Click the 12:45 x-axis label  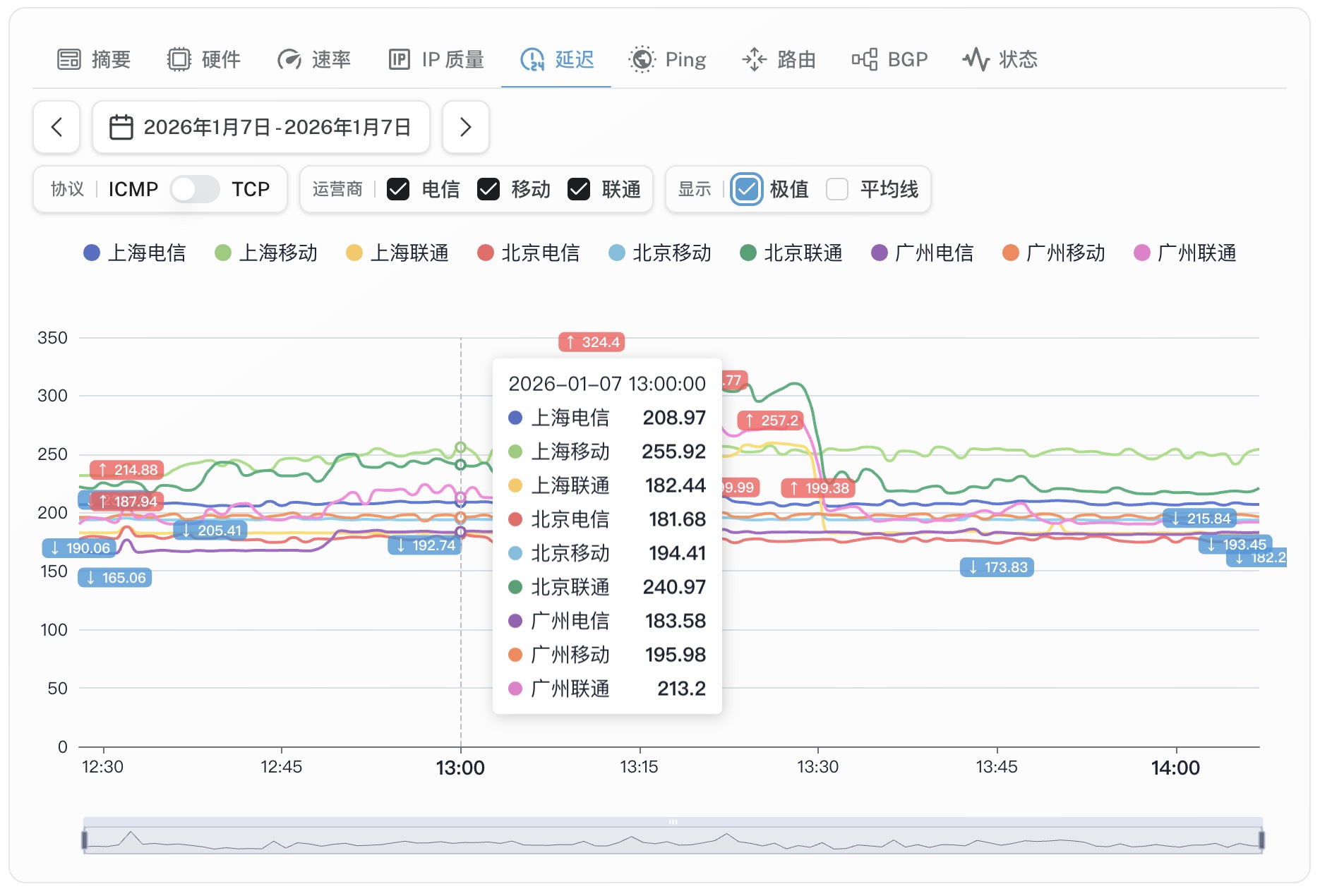[282, 767]
